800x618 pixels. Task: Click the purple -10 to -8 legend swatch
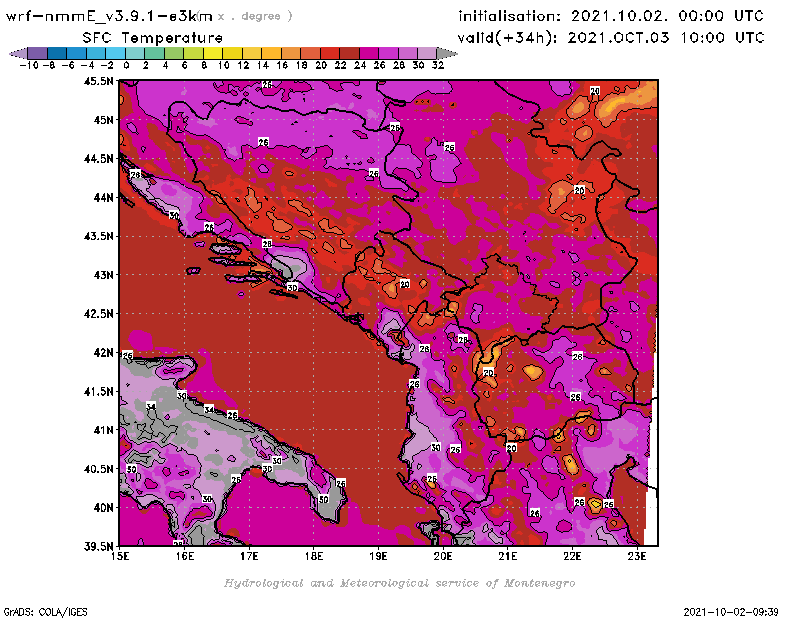pyautogui.click(x=38, y=53)
